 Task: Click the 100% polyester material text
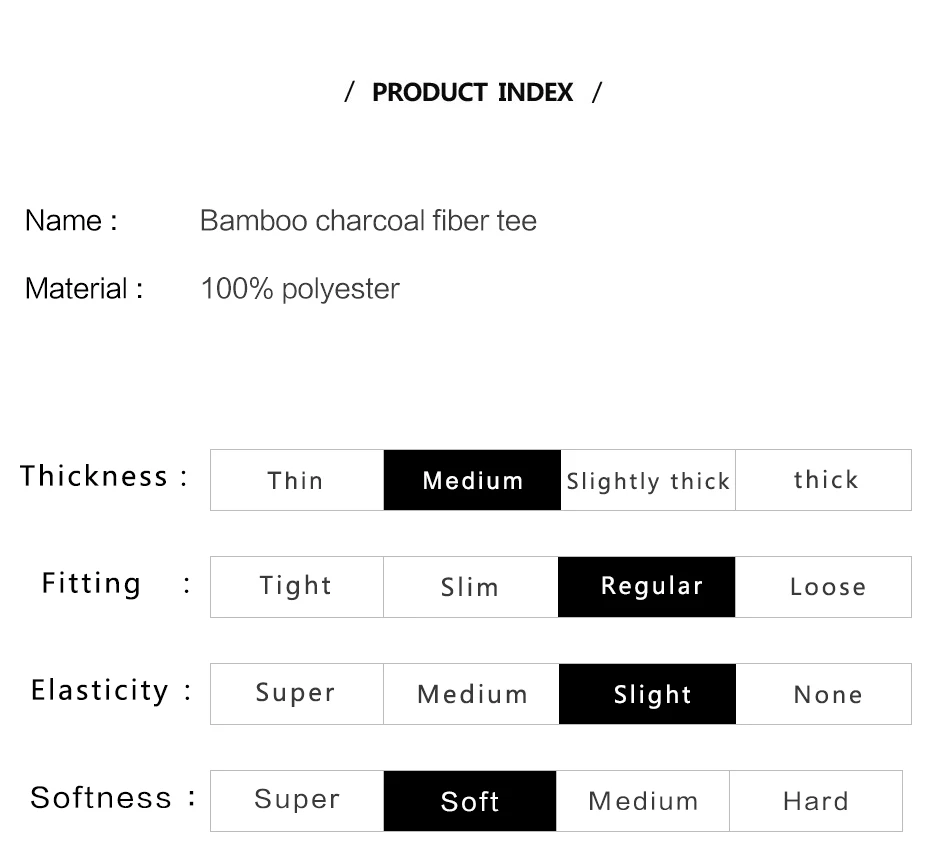[300, 289]
